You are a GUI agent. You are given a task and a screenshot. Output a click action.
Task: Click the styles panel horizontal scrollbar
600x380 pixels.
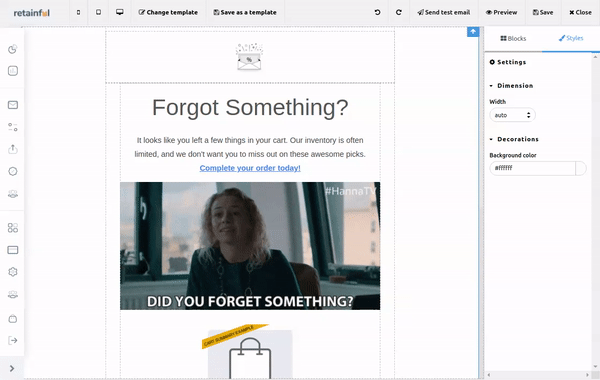click(538, 375)
